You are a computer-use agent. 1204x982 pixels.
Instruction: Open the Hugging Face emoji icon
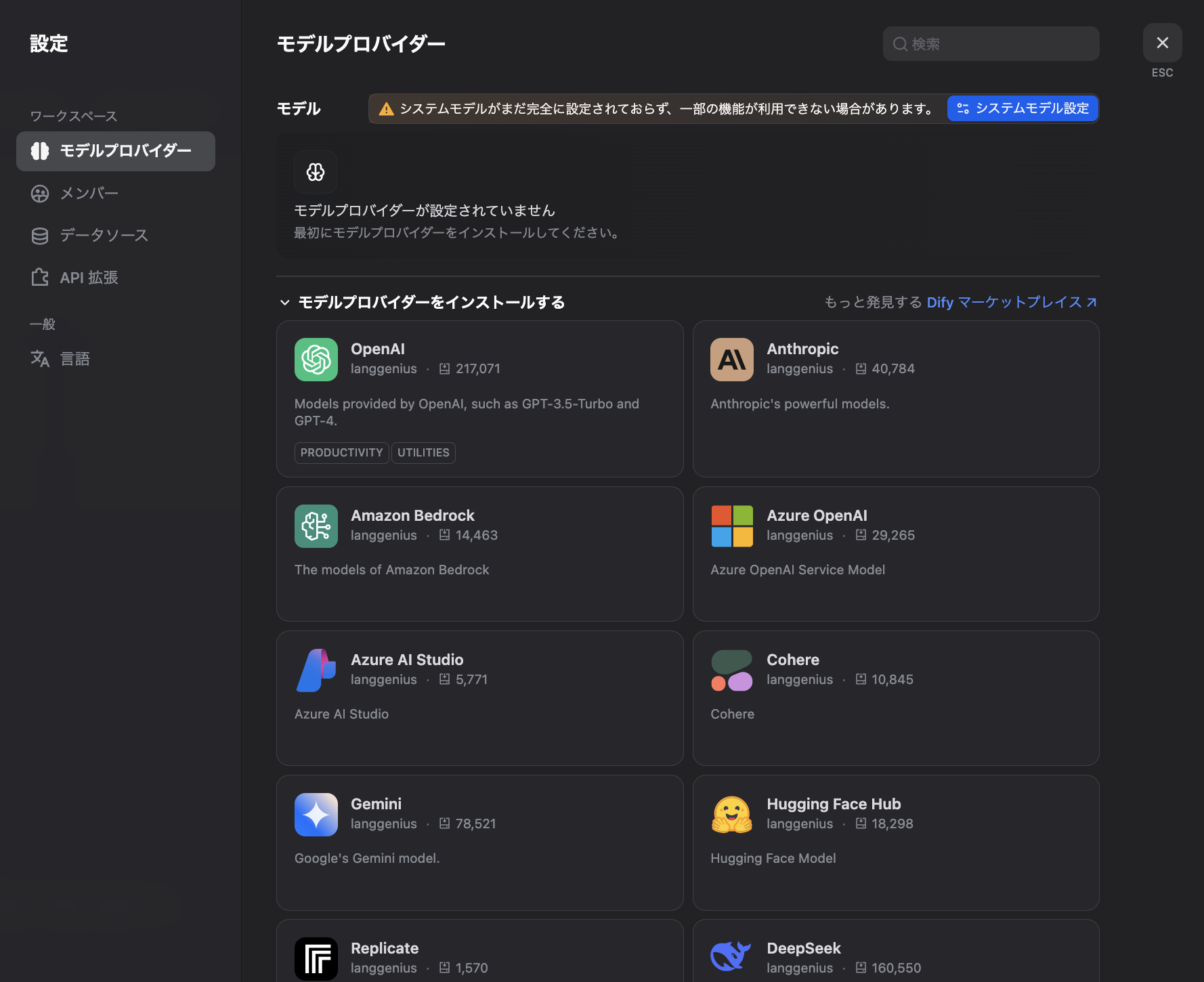[x=732, y=815]
